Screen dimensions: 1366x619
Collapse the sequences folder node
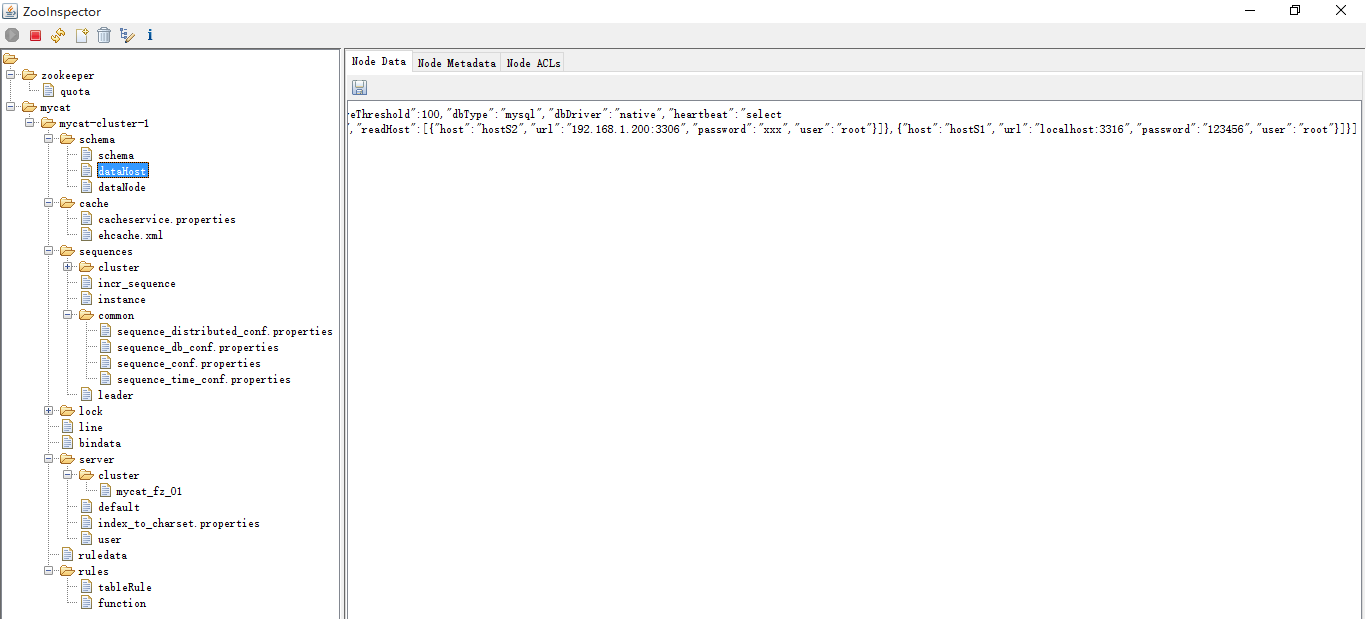pyautogui.click(x=49, y=251)
